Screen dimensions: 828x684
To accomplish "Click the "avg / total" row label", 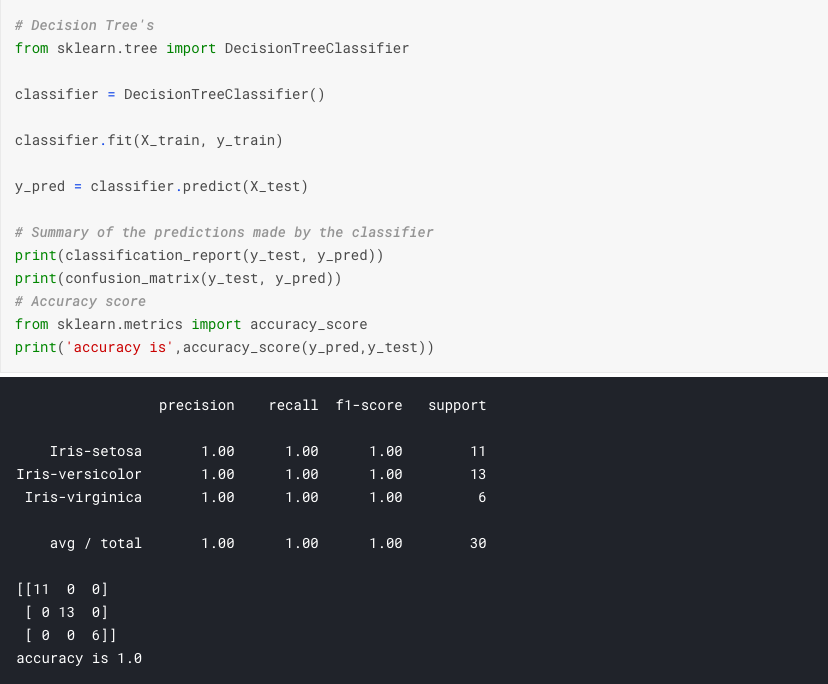I will coord(96,543).
